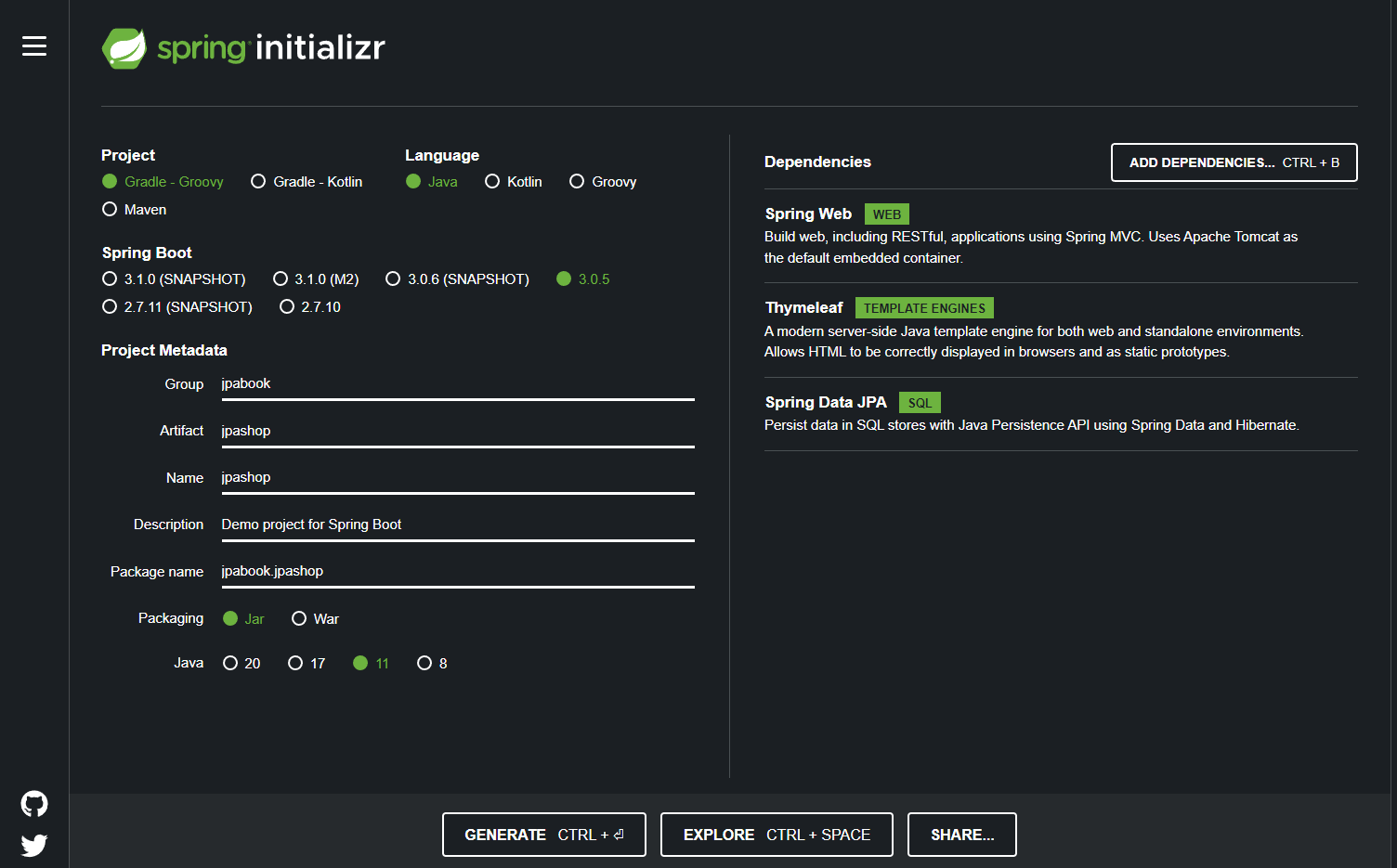This screenshot has height=868, width=1397.
Task: Choose Kotlin as language
Action: click(514, 182)
